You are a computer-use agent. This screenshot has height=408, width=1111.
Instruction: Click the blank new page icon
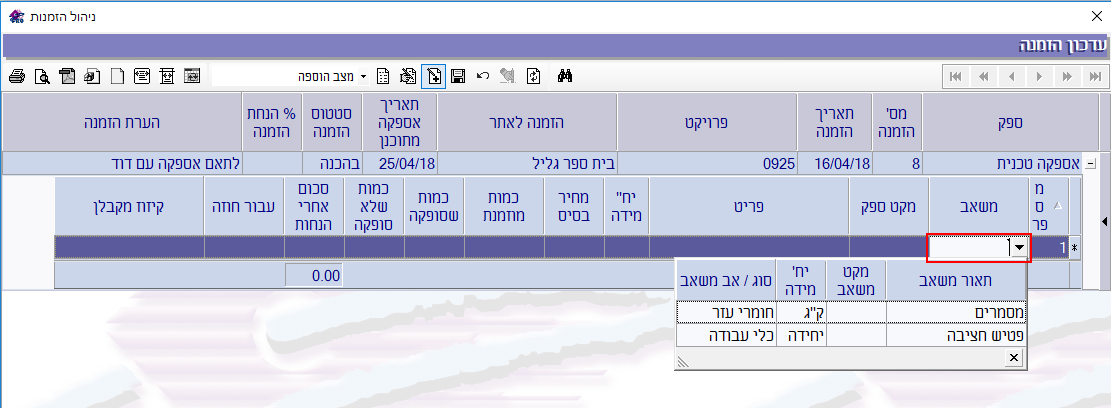116,76
